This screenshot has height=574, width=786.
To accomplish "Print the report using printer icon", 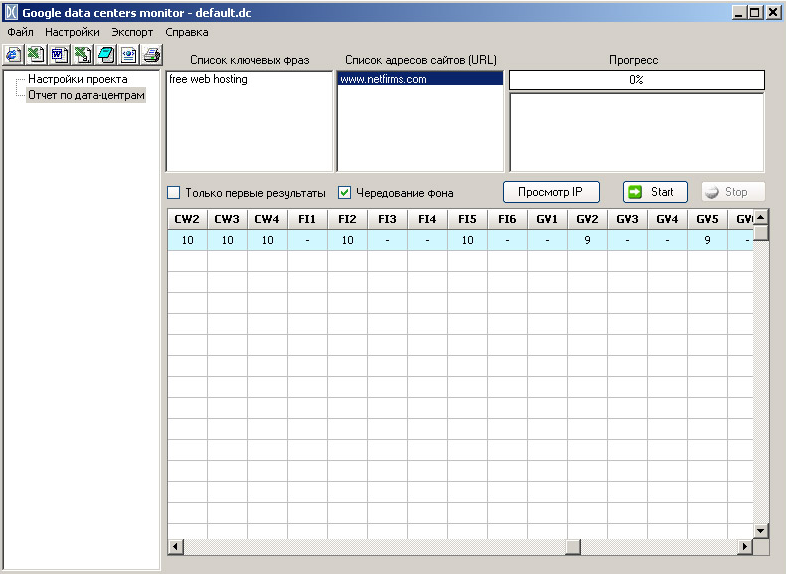I will 151,54.
